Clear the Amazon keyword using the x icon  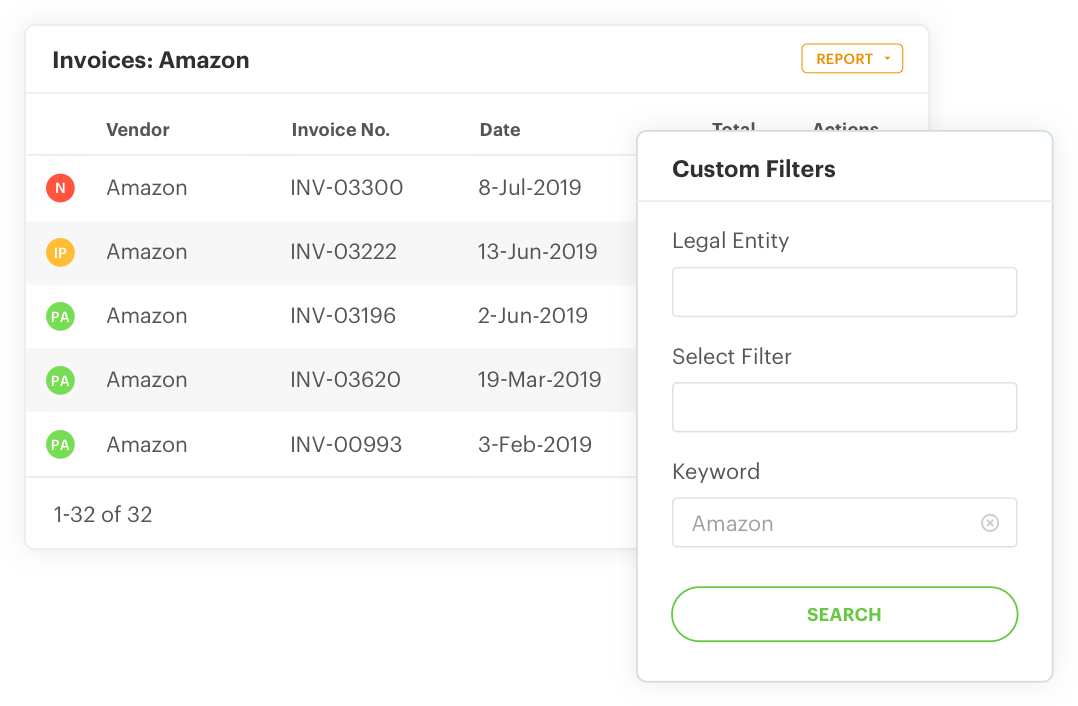(990, 522)
